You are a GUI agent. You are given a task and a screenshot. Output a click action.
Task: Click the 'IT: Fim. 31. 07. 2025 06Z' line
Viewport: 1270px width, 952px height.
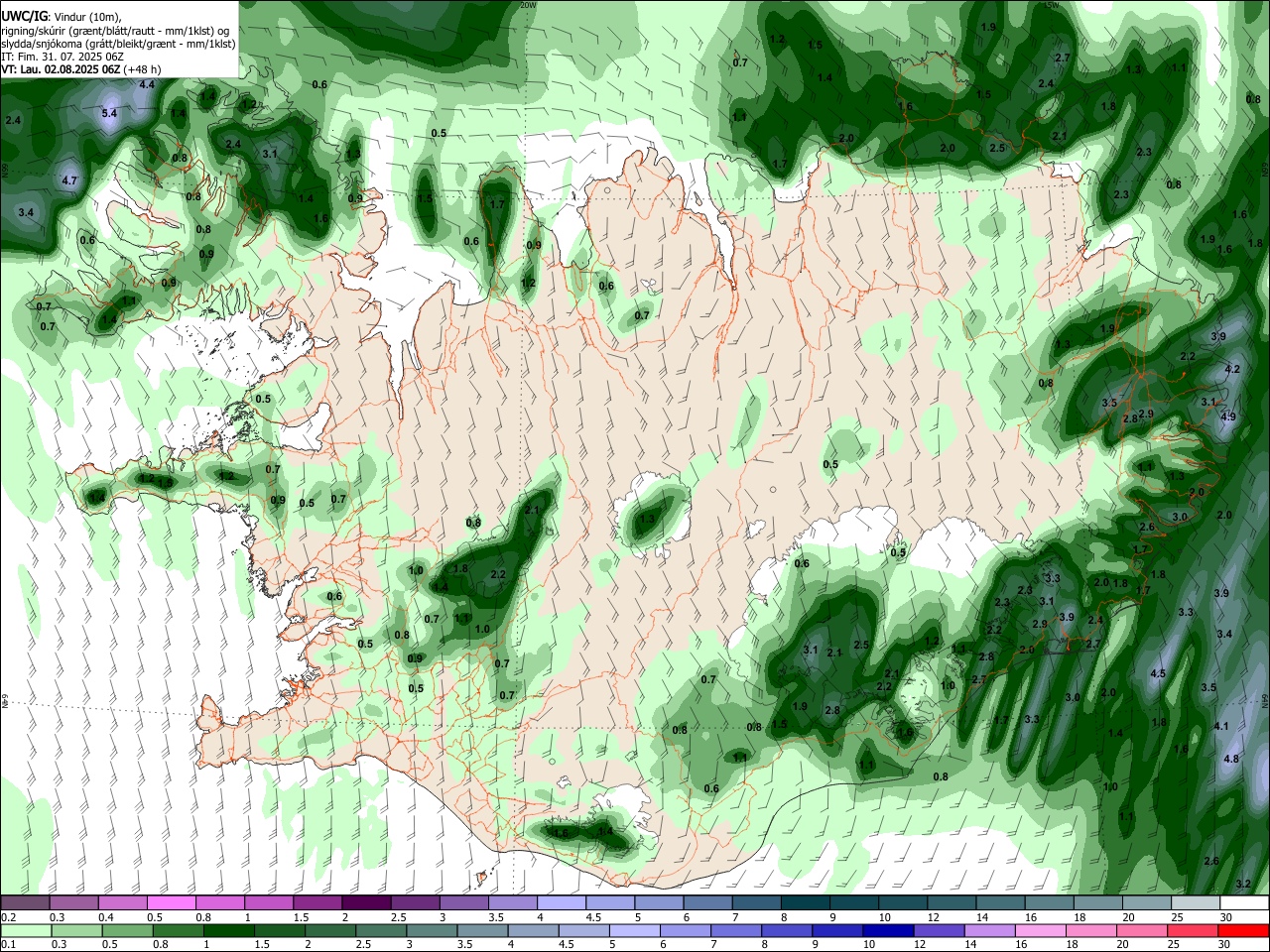(x=62, y=57)
